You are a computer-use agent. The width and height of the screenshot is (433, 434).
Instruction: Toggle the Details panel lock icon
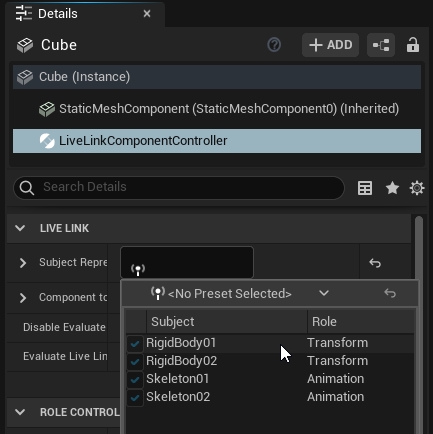click(x=413, y=45)
